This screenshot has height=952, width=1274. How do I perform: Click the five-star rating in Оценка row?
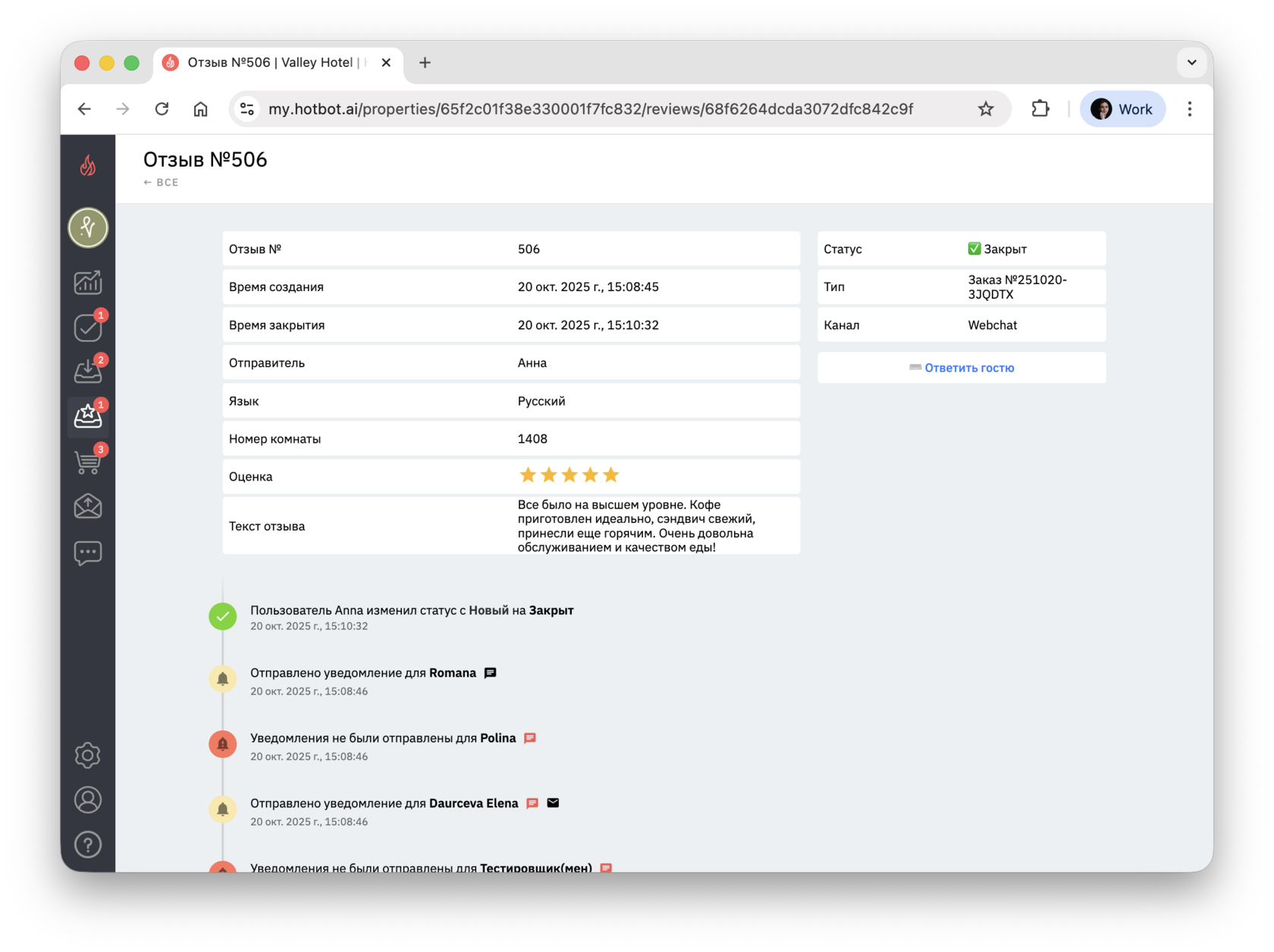click(569, 475)
